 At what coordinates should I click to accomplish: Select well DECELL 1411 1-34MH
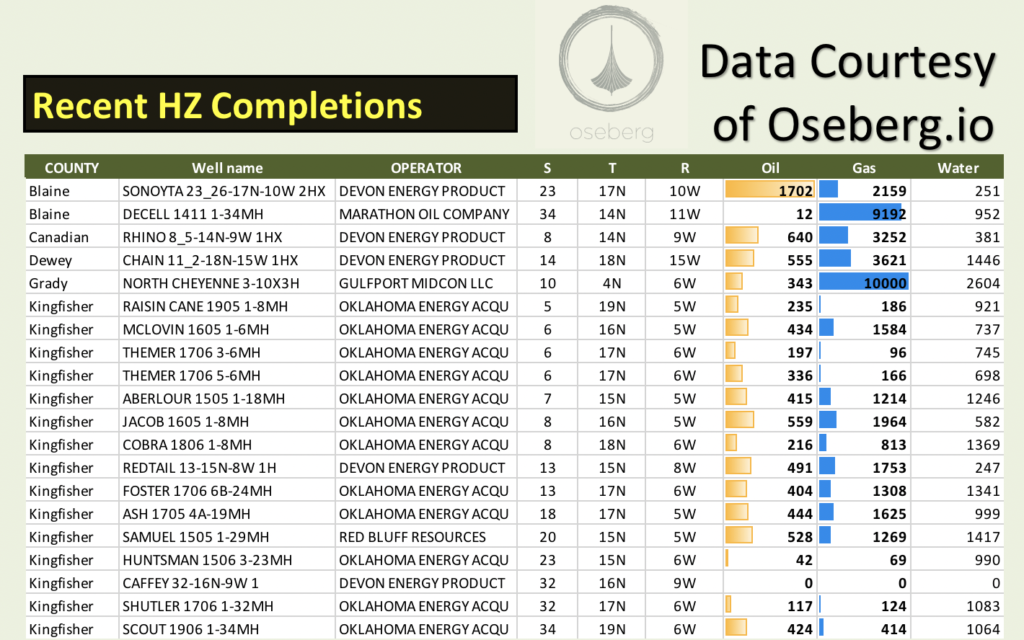[x=193, y=214]
